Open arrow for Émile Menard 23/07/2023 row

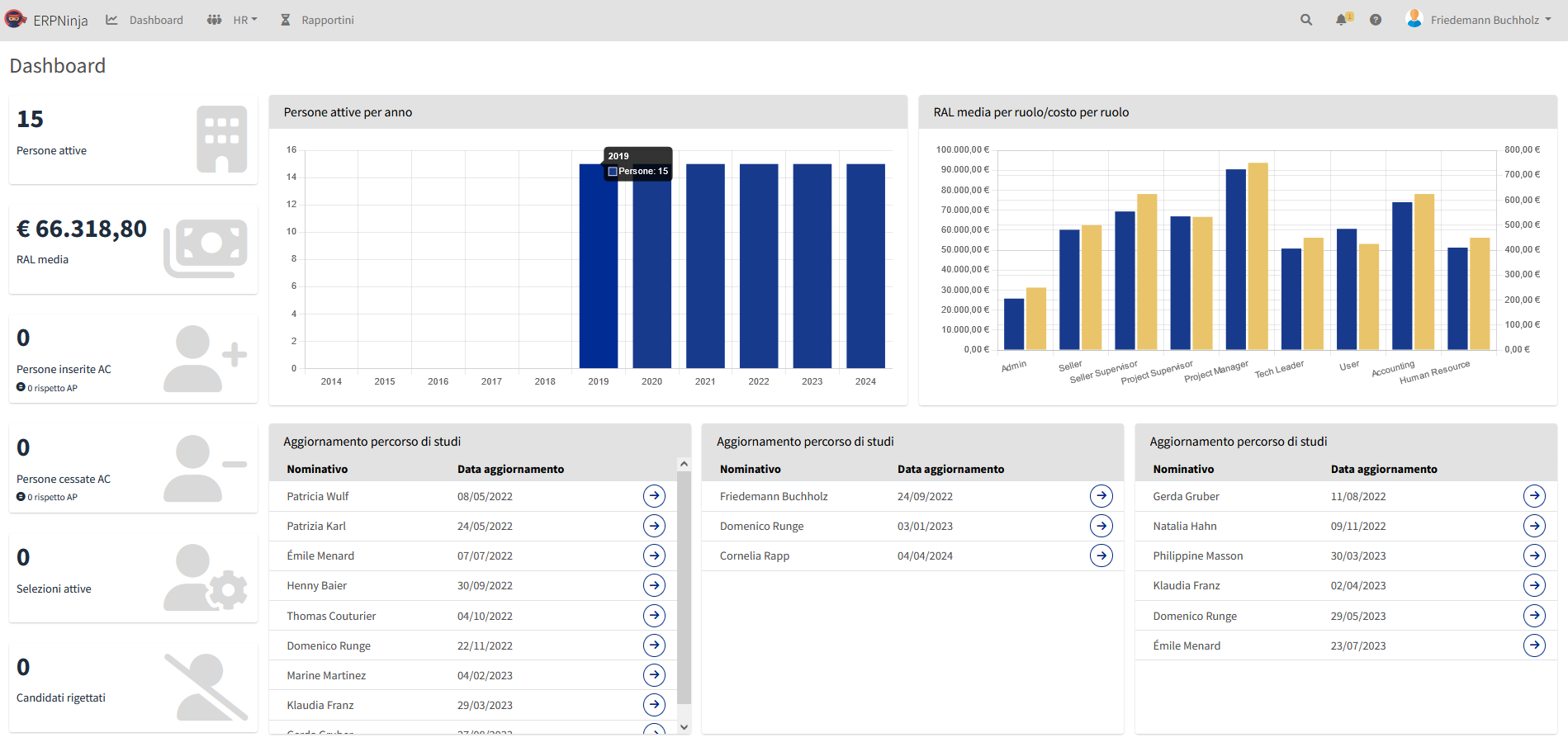pyautogui.click(x=1534, y=645)
